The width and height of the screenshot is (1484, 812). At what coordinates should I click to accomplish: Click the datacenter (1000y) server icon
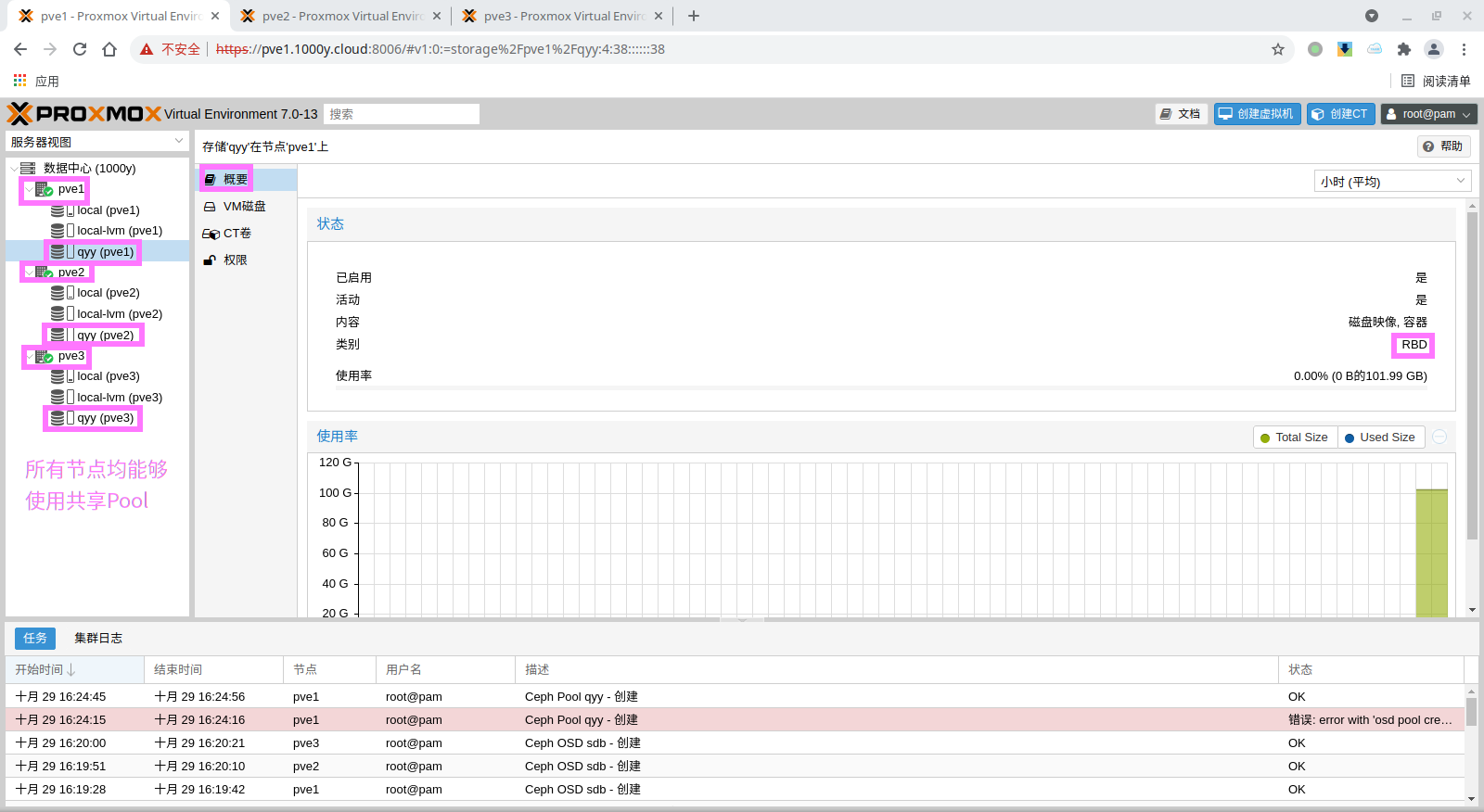[28, 168]
